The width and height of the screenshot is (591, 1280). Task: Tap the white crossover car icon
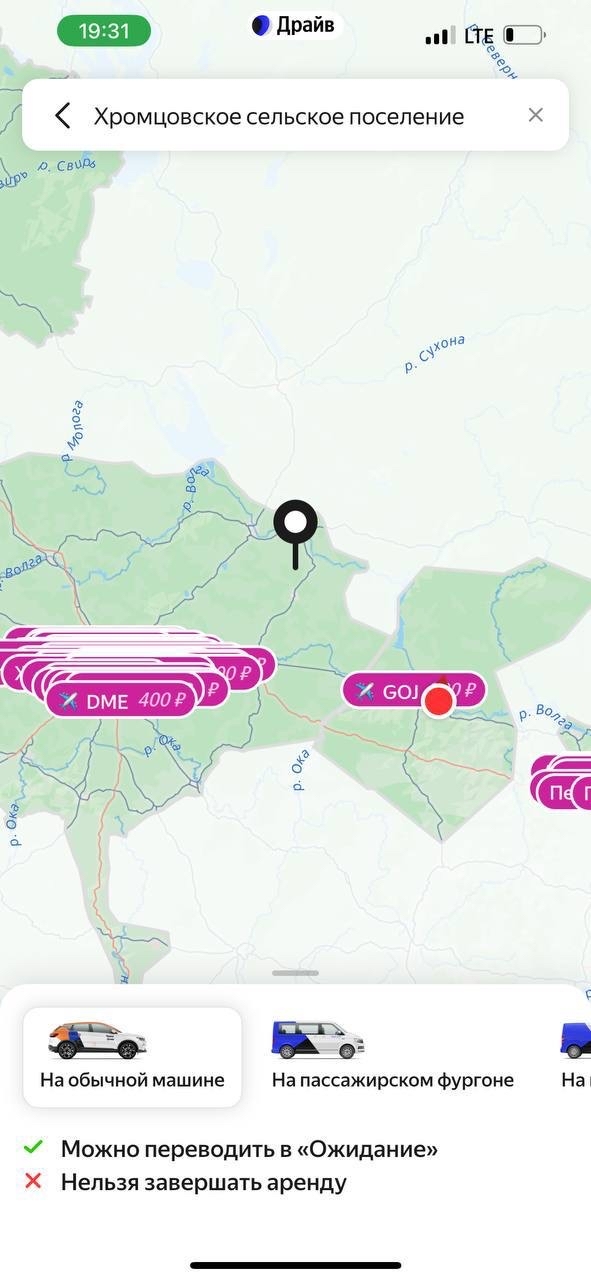point(98,1040)
